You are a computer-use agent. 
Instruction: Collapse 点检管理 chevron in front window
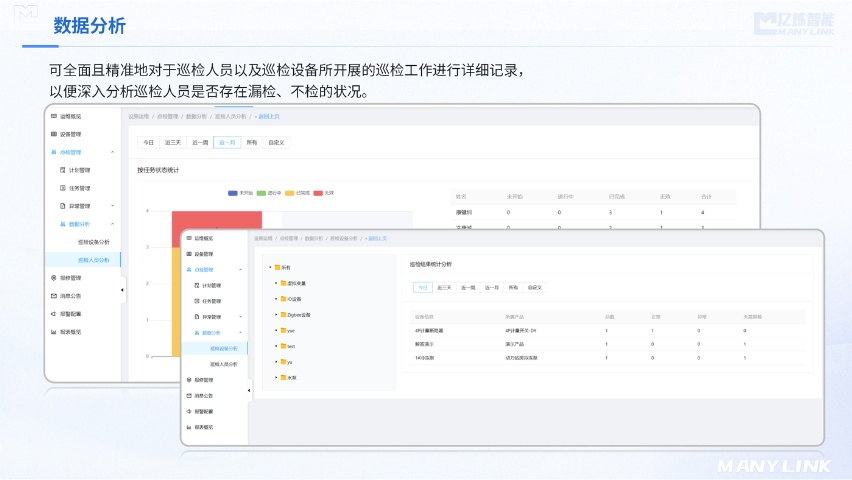click(x=240, y=270)
